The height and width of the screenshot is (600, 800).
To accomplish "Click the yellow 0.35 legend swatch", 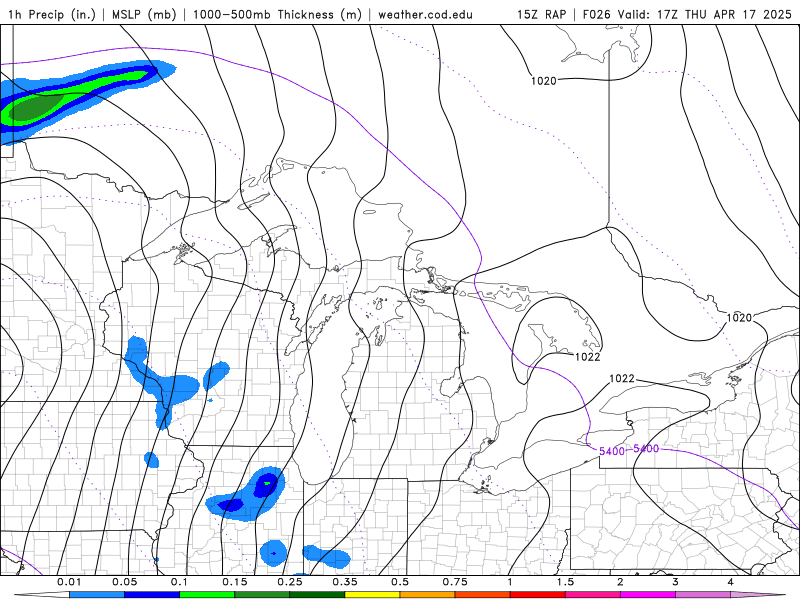I will coord(372,595).
